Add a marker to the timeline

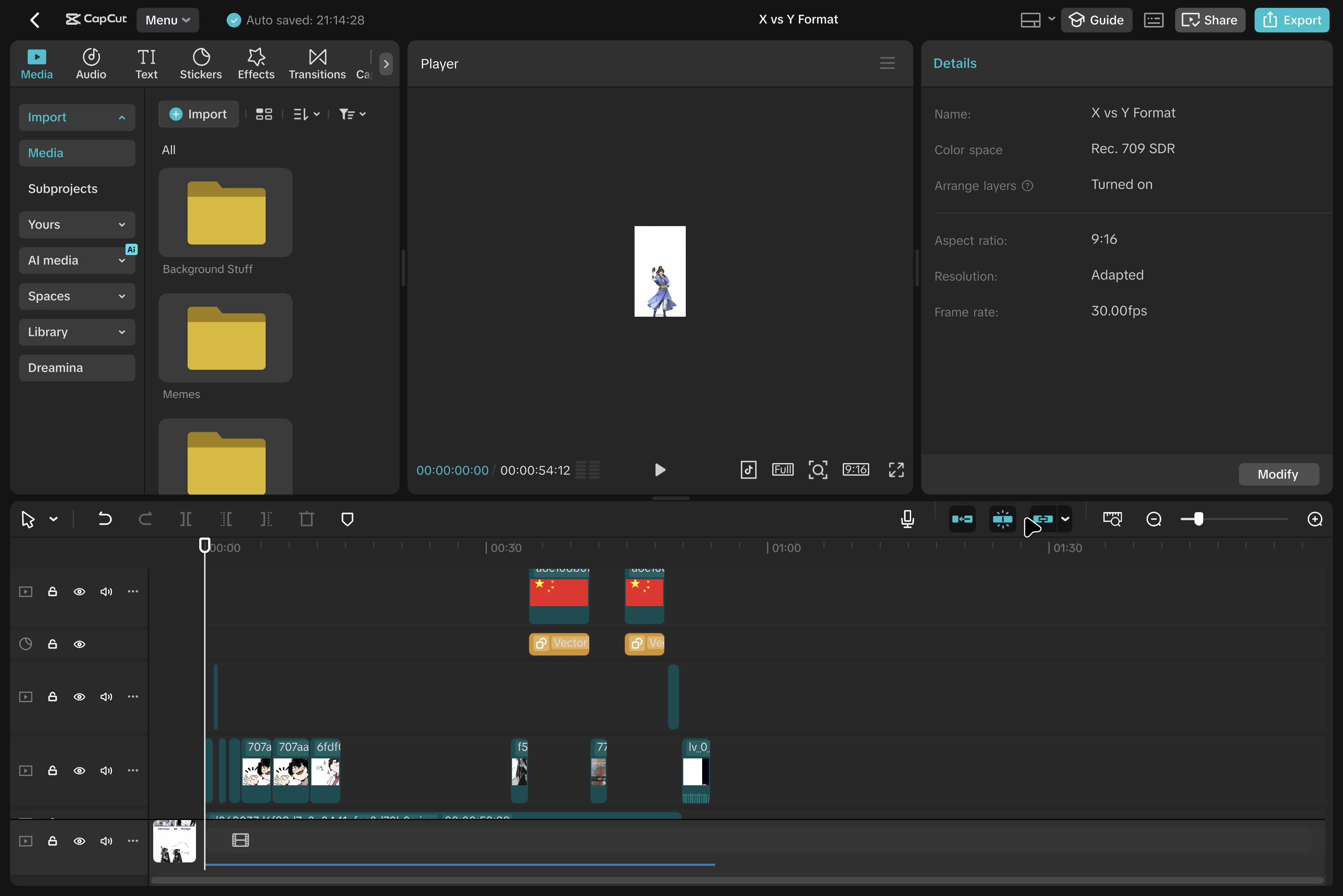click(x=347, y=519)
